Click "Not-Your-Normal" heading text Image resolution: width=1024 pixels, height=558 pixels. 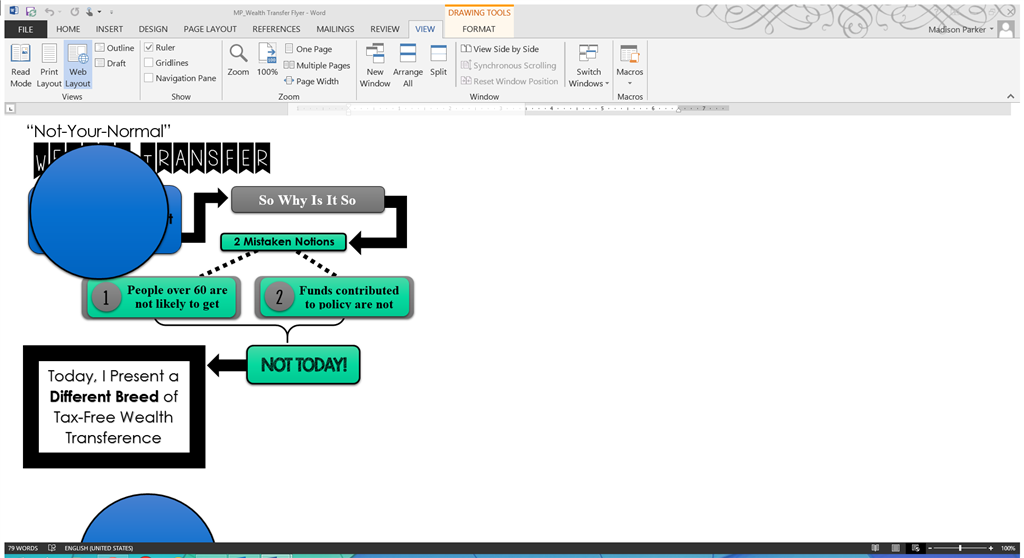[98, 131]
